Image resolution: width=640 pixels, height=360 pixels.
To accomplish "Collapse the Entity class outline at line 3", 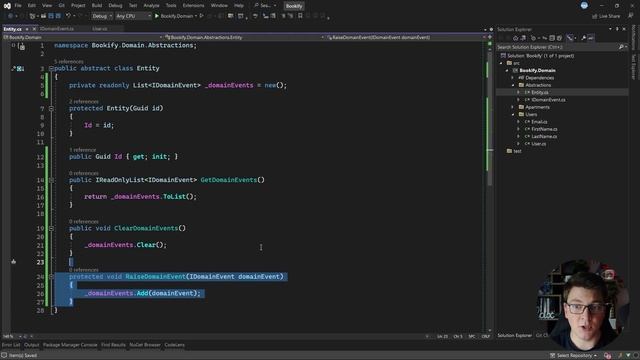I will [x=51, y=69].
